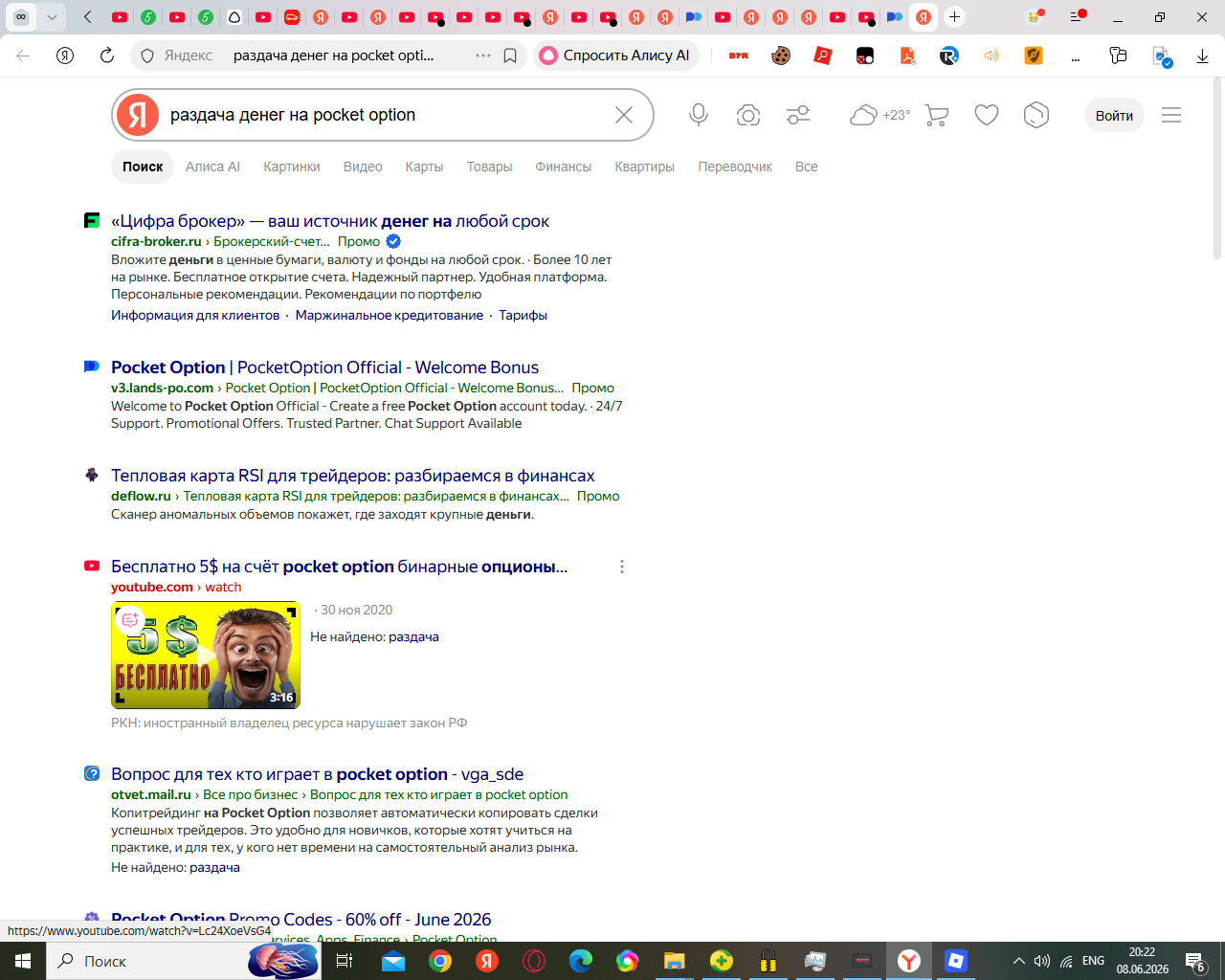Switch to the Товары tab
Screen dimensions: 1225x980
tap(489, 167)
